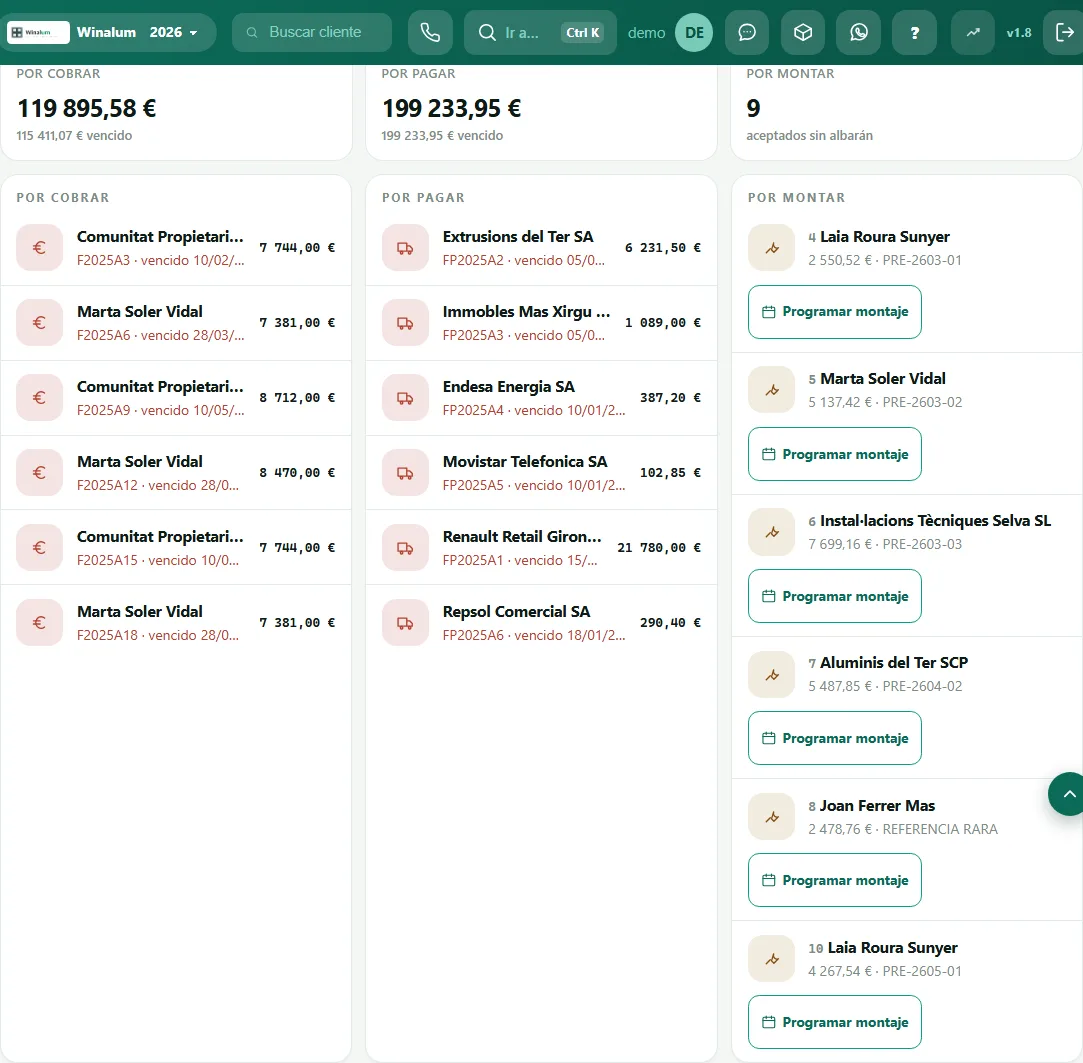
Task: Click Programar montaje for PRE-2605-01
Action: point(834,1022)
